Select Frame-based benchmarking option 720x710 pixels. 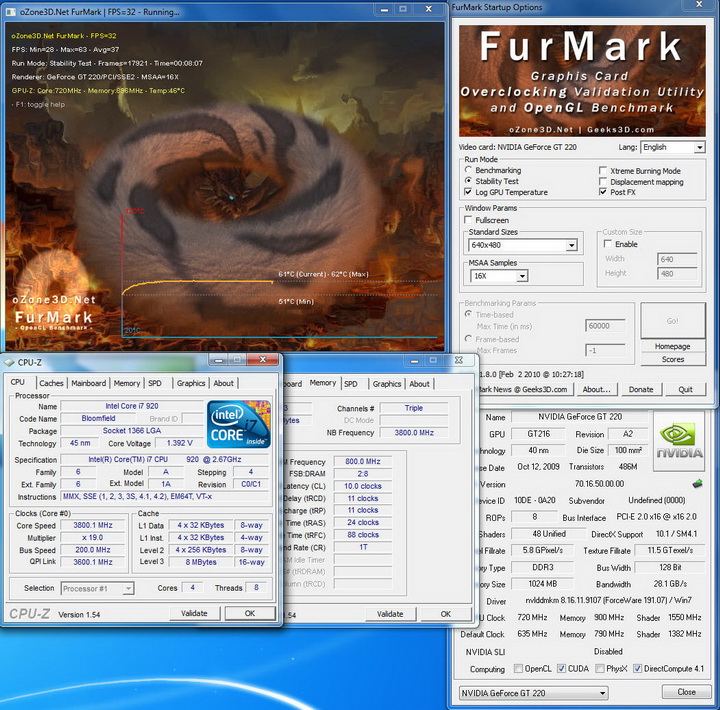468,339
